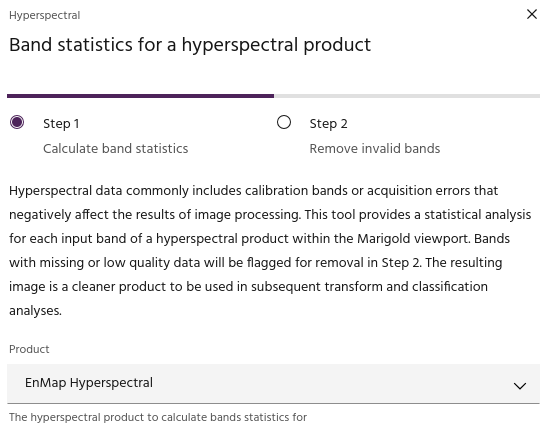This screenshot has width=543, height=435.
Task: Click the Calculate band statistics subtitle
Action: [116, 149]
